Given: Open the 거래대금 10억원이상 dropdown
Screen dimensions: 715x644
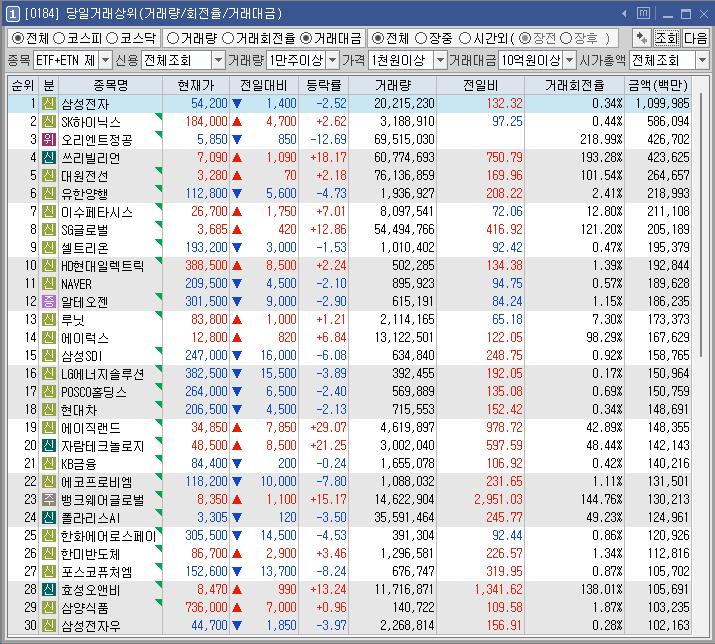Looking at the screenshot, I should [570, 60].
